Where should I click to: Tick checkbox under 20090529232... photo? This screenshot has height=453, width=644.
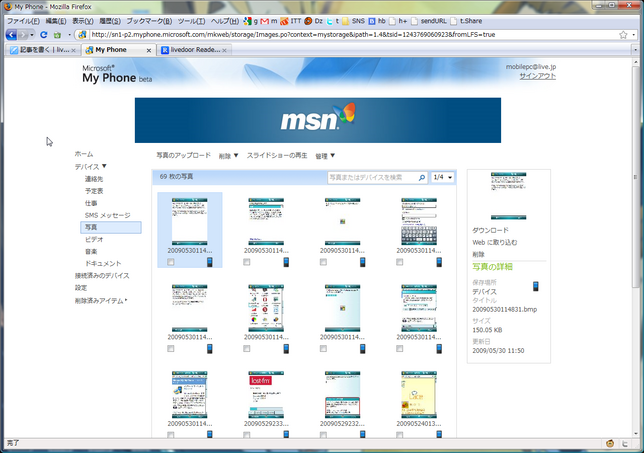pos(323,435)
